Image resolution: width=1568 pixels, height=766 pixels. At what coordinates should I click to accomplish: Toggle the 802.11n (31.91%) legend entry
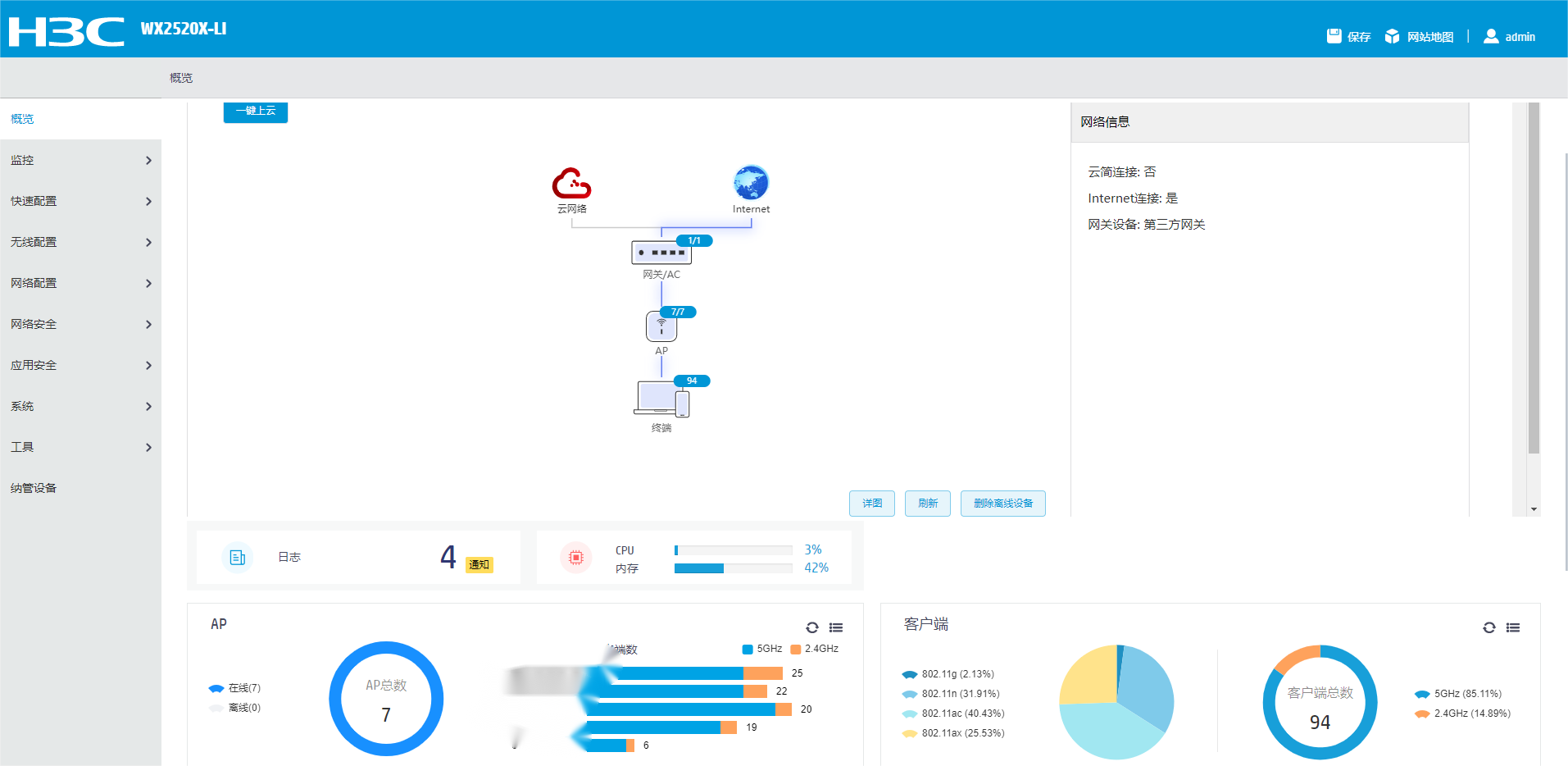coord(951,694)
